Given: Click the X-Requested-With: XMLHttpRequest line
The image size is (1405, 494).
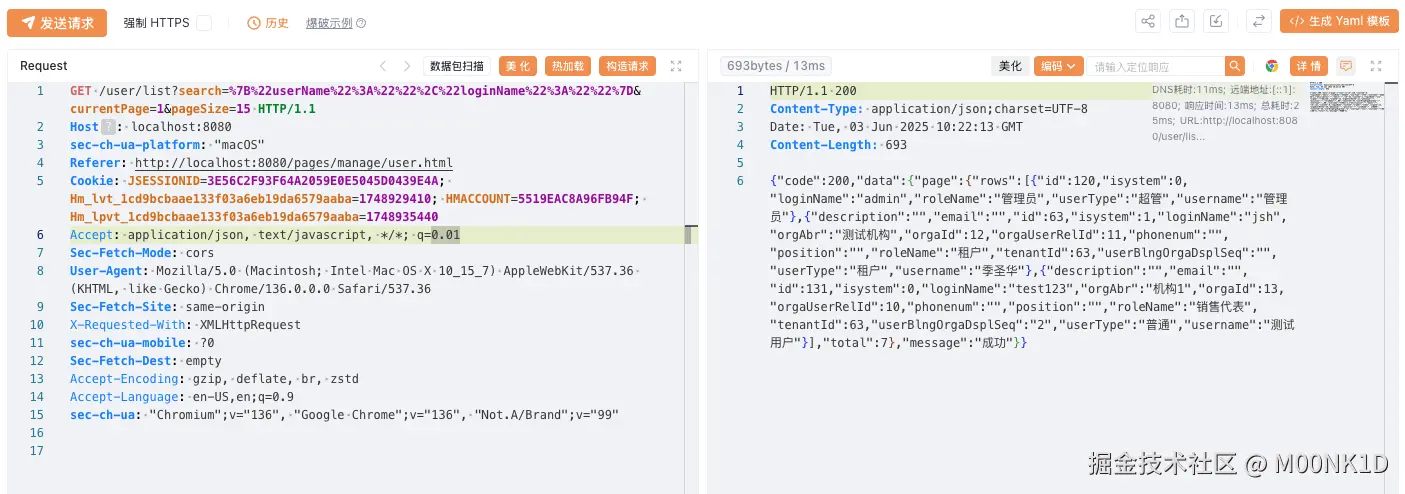Looking at the screenshot, I should coord(185,325).
